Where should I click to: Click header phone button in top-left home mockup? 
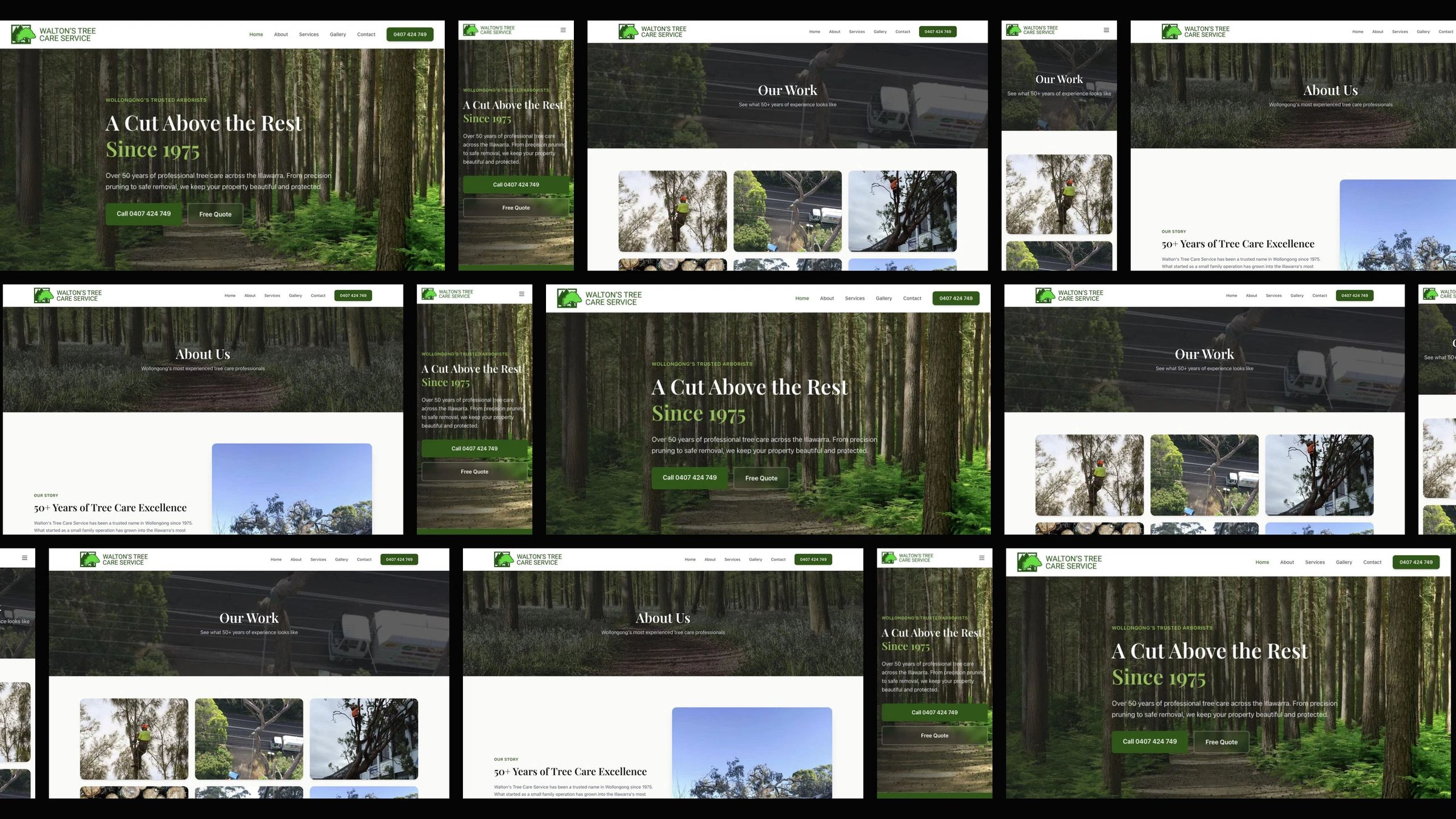click(410, 35)
